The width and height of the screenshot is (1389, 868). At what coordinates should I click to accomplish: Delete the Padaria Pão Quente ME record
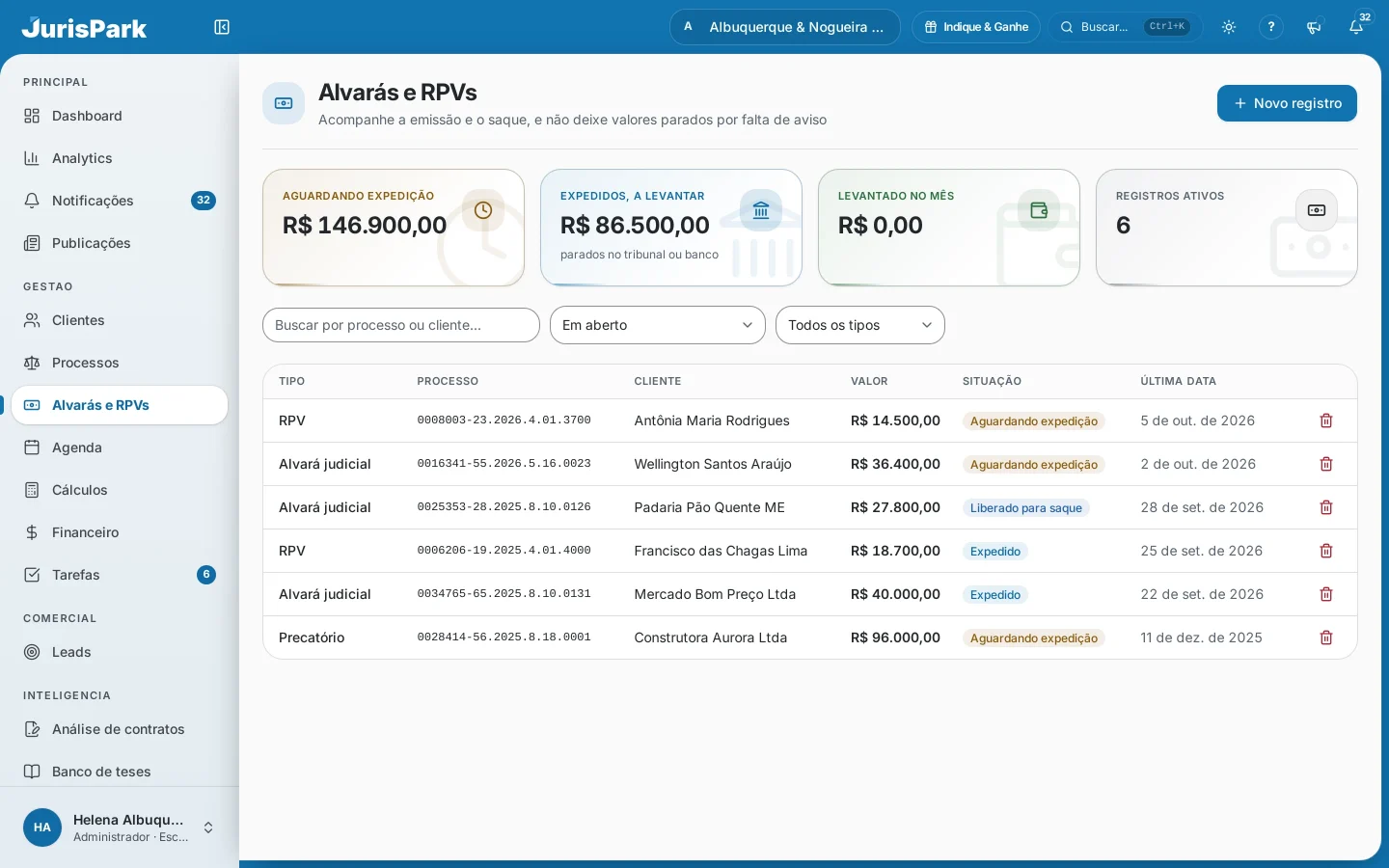(1326, 507)
